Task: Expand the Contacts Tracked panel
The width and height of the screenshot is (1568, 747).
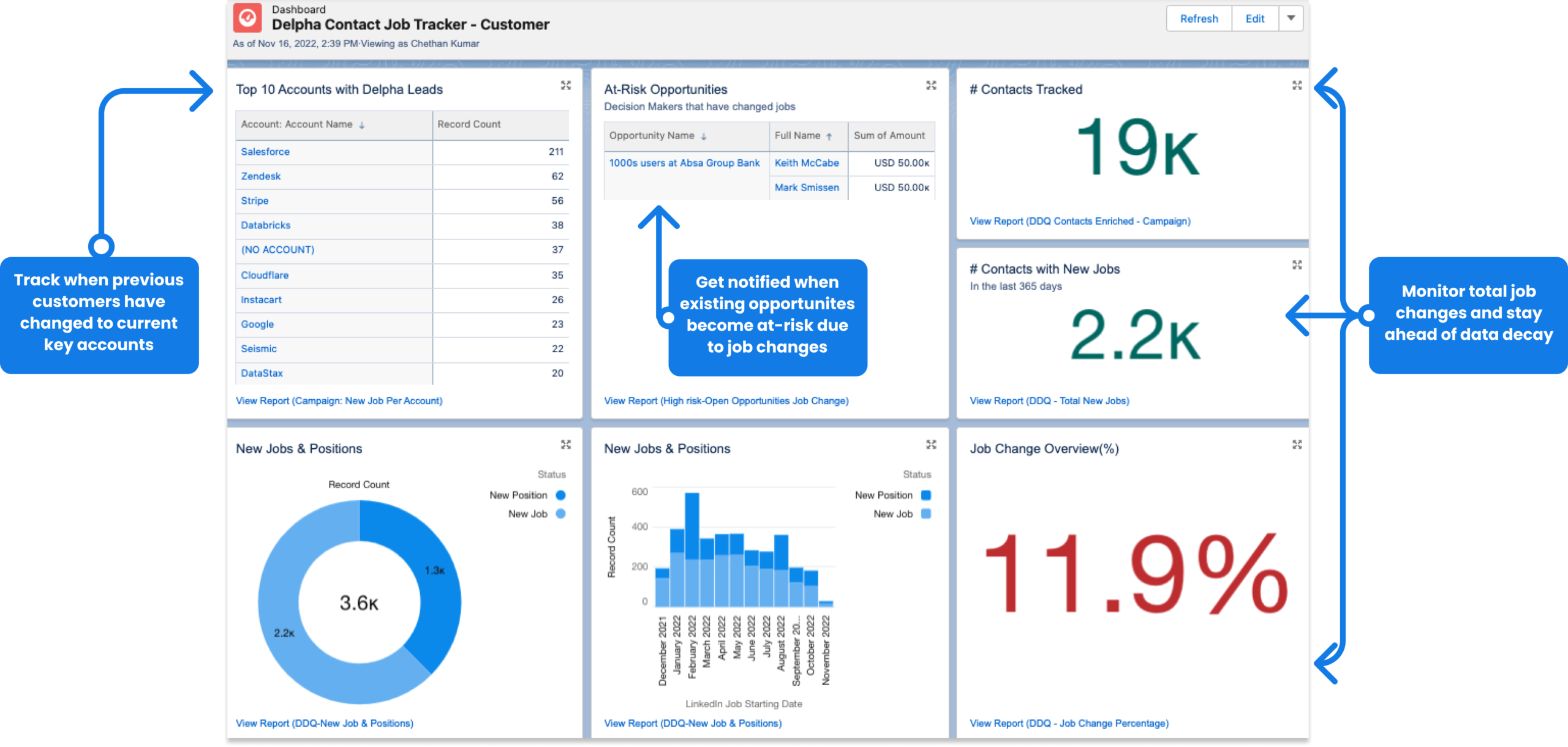Action: [1296, 86]
